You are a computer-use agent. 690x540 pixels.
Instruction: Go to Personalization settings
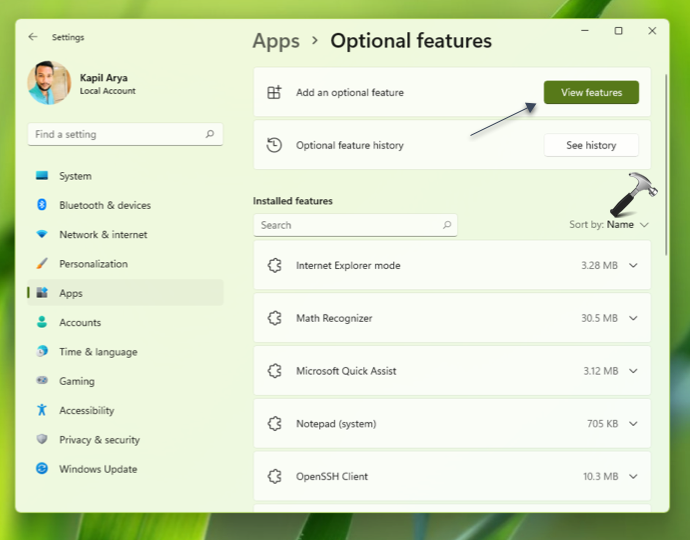tap(93, 264)
